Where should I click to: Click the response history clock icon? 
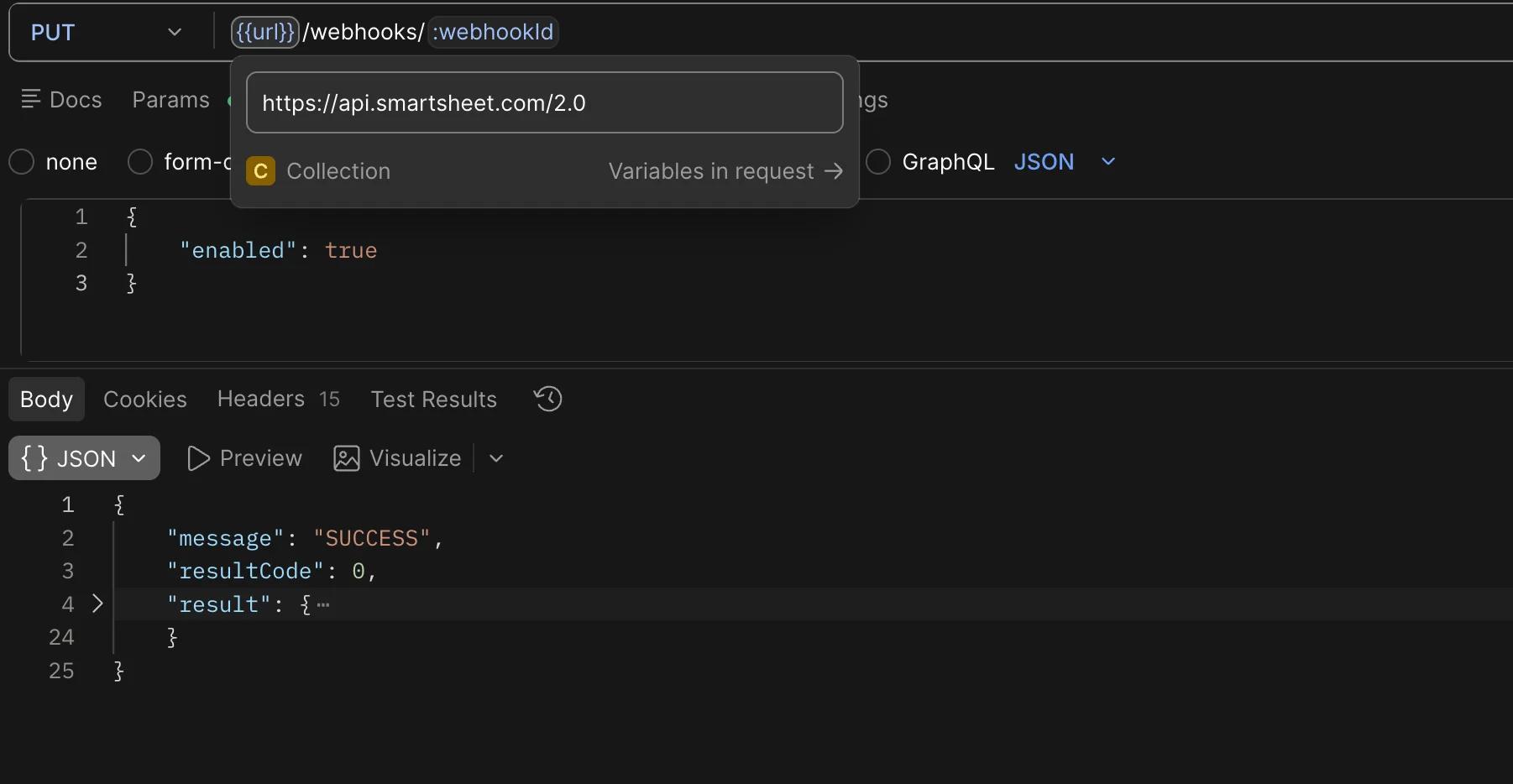point(548,399)
